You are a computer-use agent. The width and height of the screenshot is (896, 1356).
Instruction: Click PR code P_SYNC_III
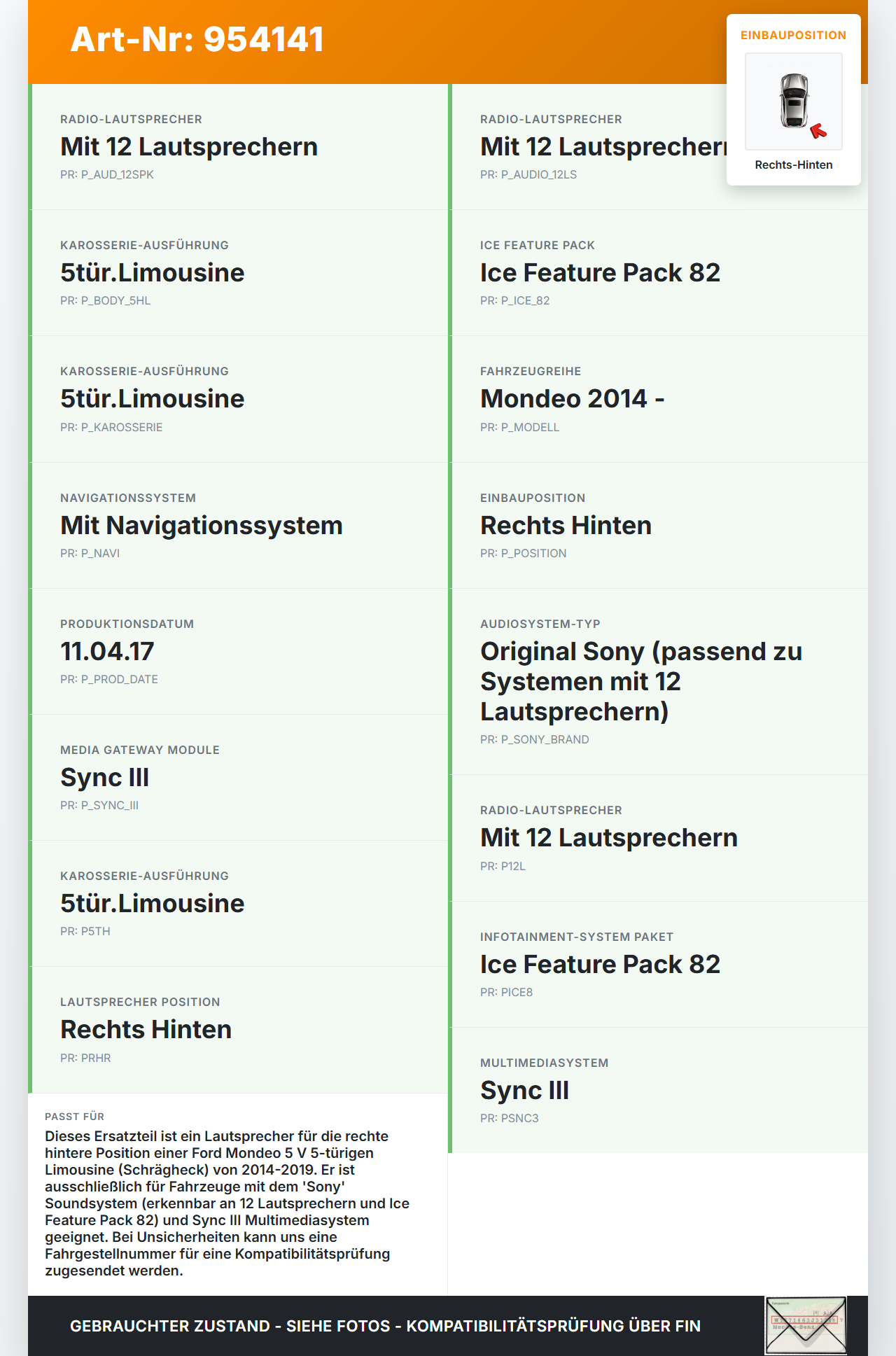[99, 805]
